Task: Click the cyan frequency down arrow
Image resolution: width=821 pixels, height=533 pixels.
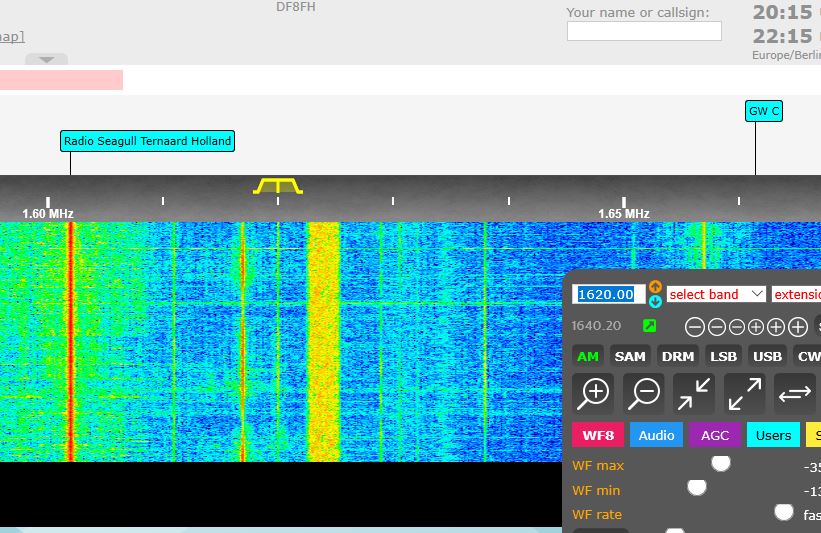Action: tap(655, 301)
